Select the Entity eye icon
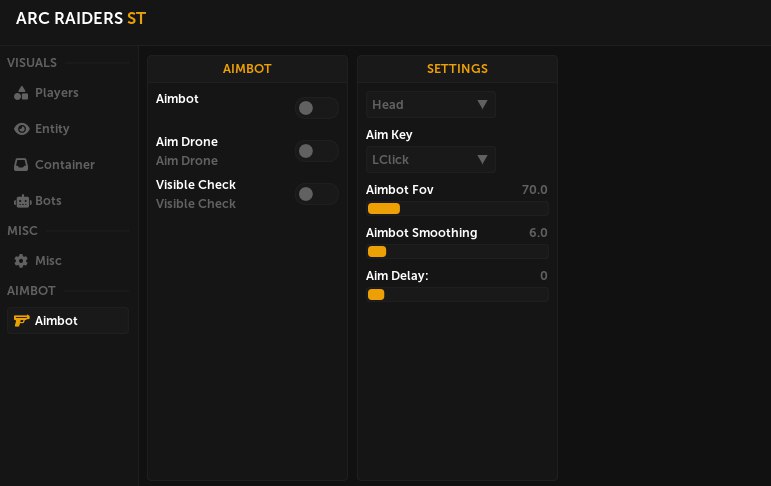The width and height of the screenshot is (771, 486). [x=21, y=129]
